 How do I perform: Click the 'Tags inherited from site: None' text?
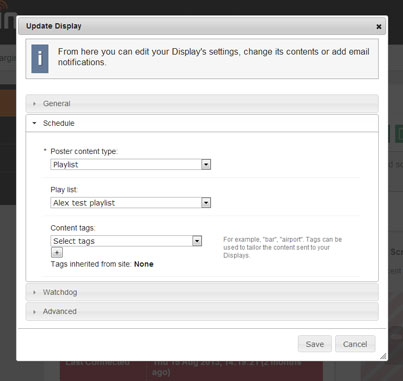pyautogui.click(x=102, y=264)
